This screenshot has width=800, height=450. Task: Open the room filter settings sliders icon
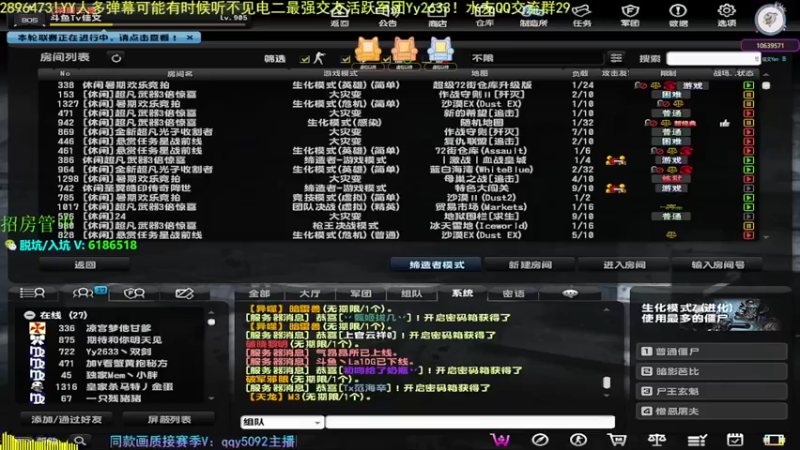click(616, 58)
